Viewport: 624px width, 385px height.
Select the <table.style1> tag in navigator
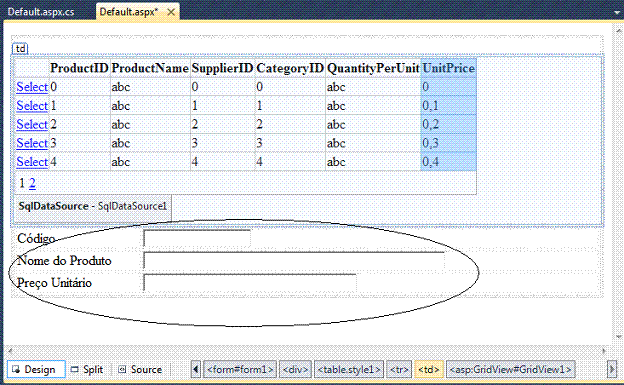pos(349,369)
